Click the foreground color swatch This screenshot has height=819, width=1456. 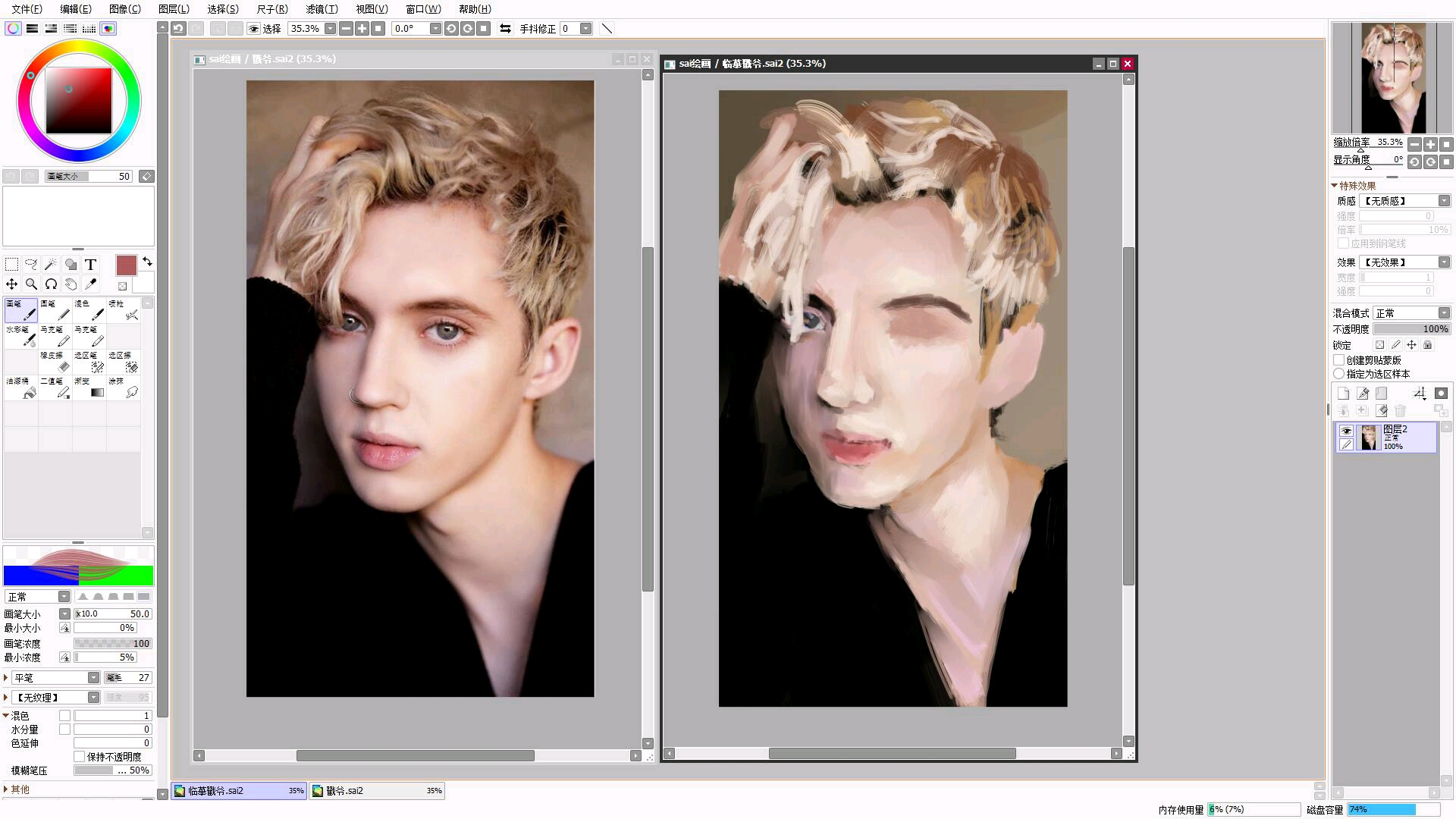[x=126, y=265]
